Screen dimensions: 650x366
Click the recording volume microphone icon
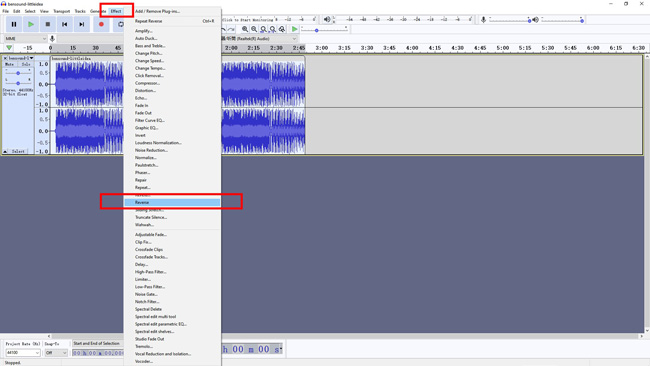(483, 19)
